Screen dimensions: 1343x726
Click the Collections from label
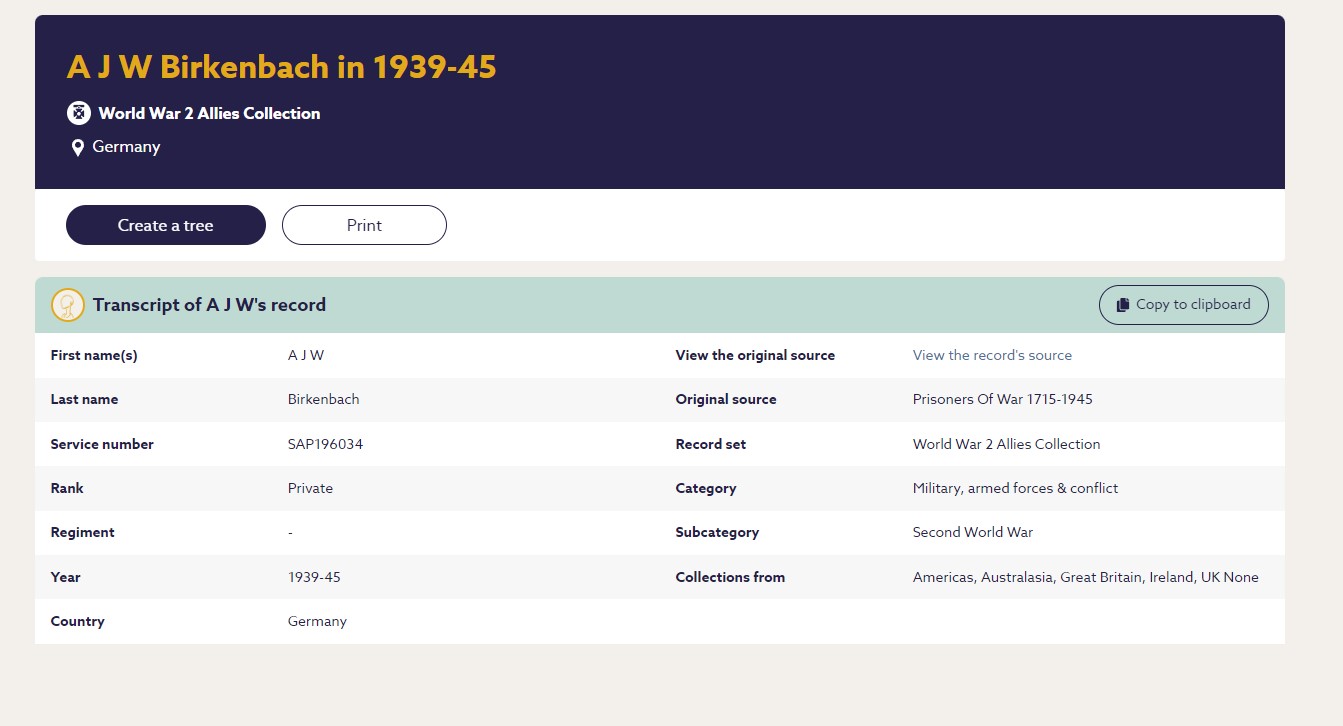pyautogui.click(x=730, y=577)
